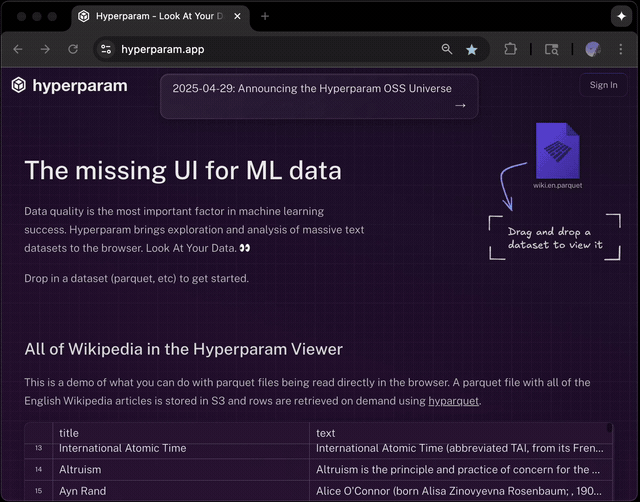
Task: Close the Hyperparam tab
Action: point(237,16)
